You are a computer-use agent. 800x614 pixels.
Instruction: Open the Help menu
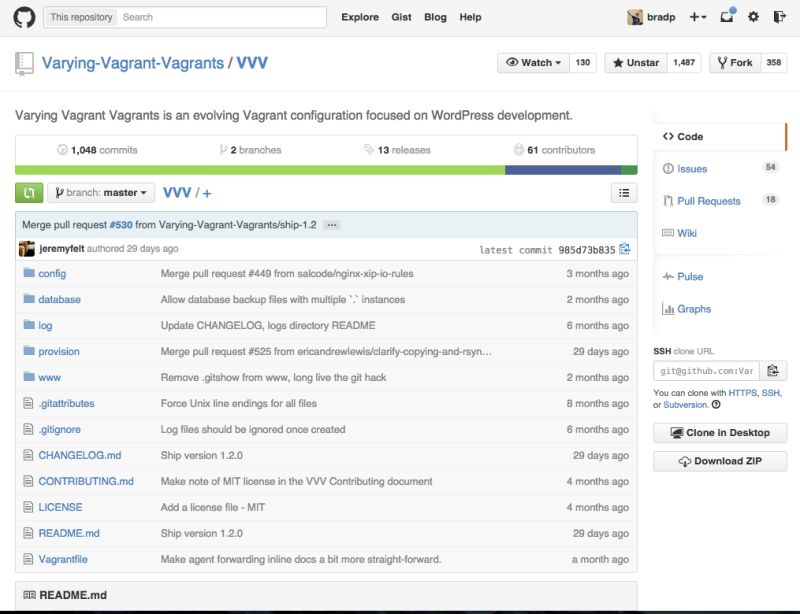469,17
